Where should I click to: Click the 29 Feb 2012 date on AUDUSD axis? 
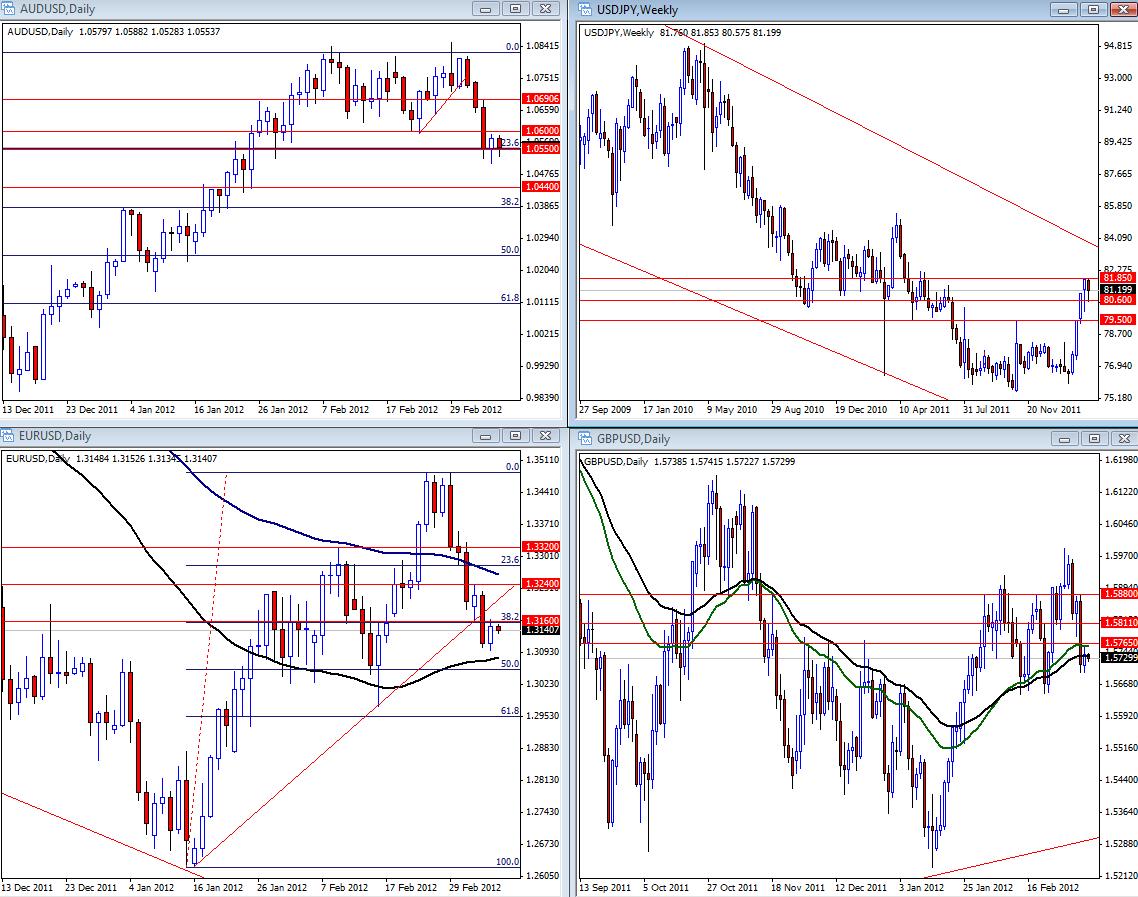coord(475,409)
